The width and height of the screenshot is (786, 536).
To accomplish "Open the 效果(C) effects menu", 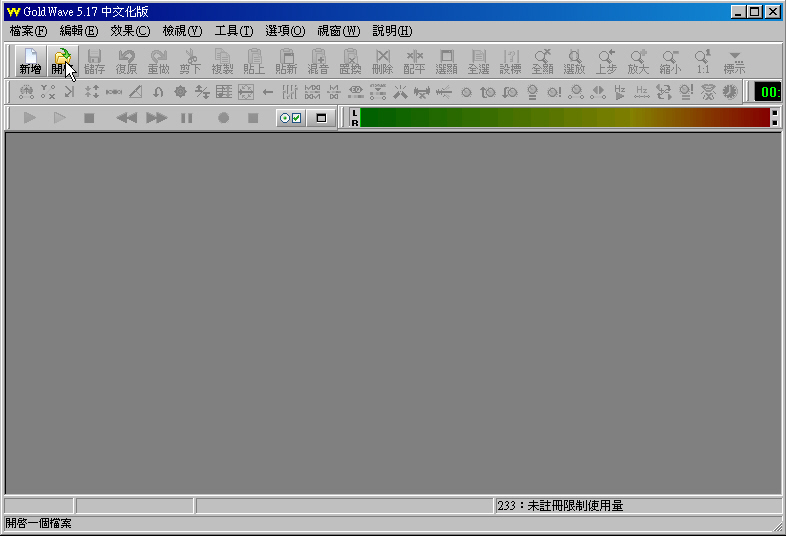I will pos(130,31).
